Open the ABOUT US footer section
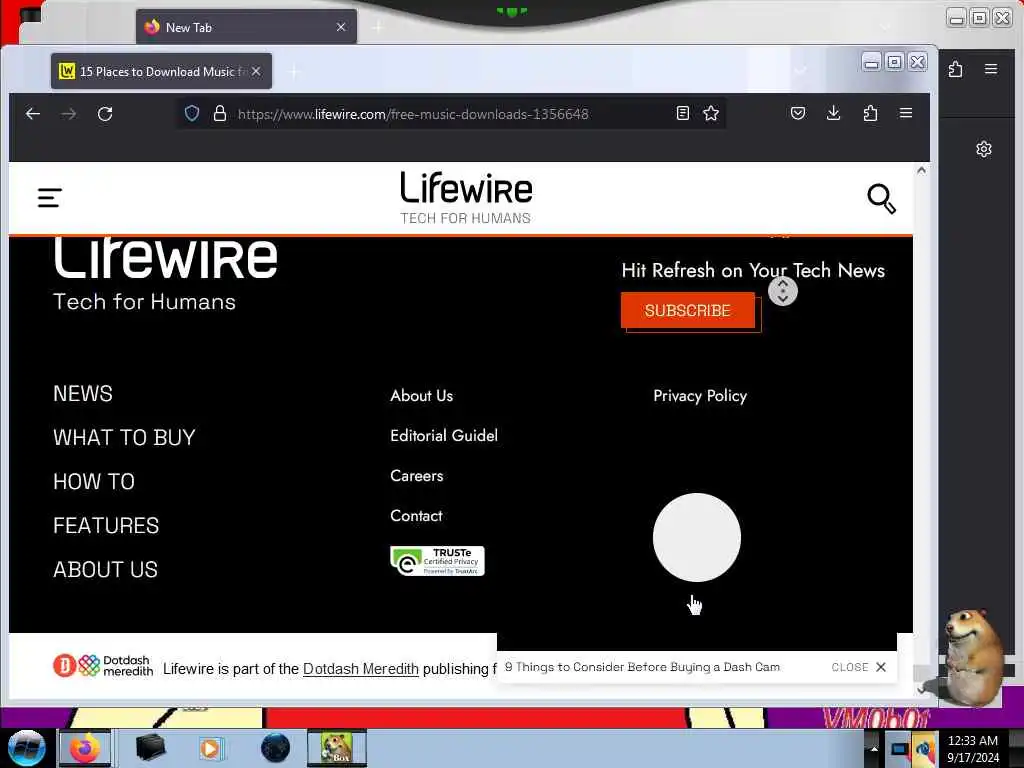 [x=105, y=569]
